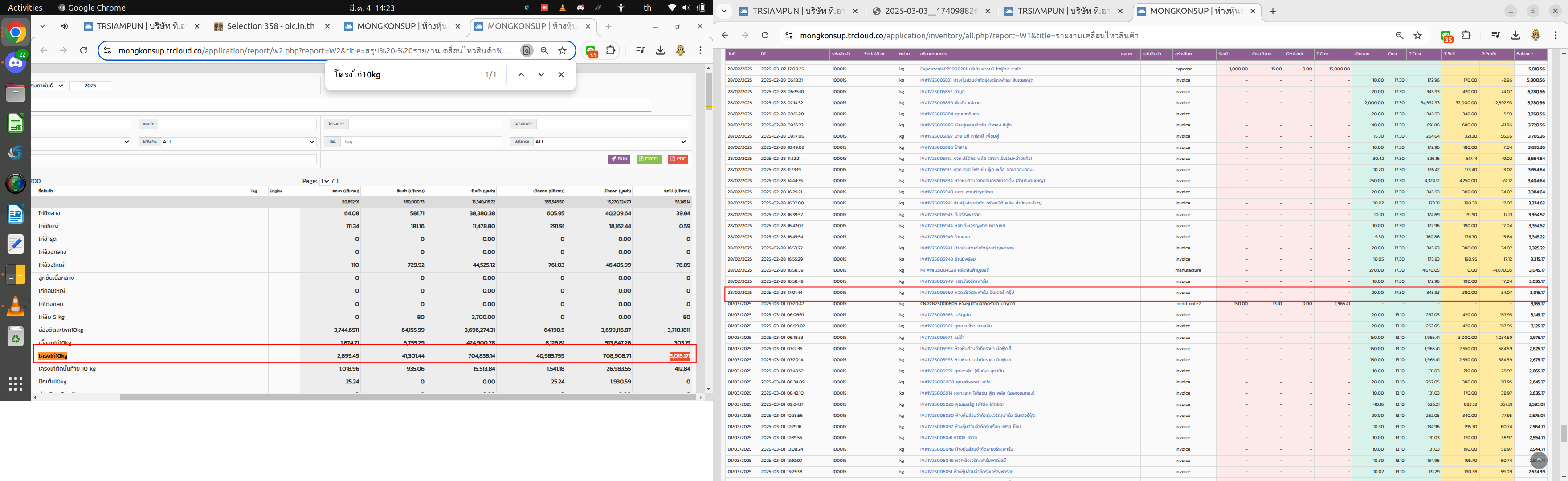Launch Files manager from the dock
The image size is (1568, 481).
[16, 93]
